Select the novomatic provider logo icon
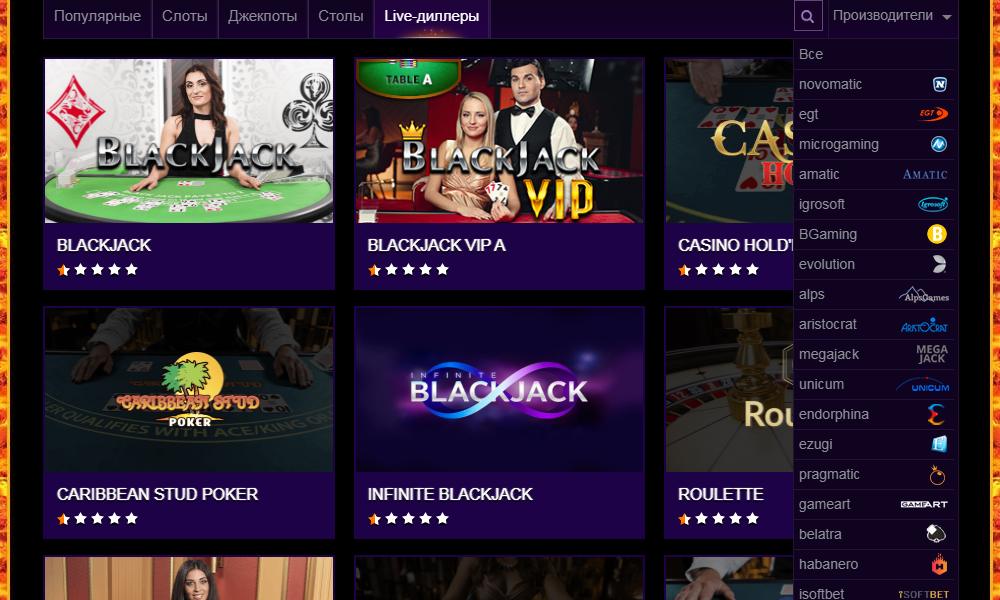The width and height of the screenshot is (1000, 600). pyautogui.click(x=939, y=84)
